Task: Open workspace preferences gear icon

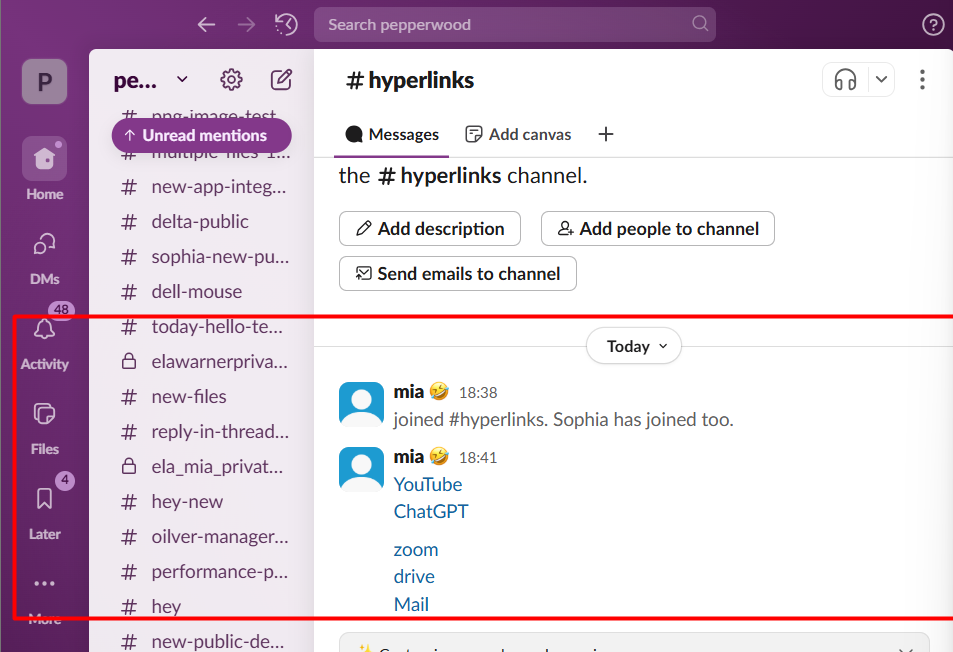Action: pos(231,80)
